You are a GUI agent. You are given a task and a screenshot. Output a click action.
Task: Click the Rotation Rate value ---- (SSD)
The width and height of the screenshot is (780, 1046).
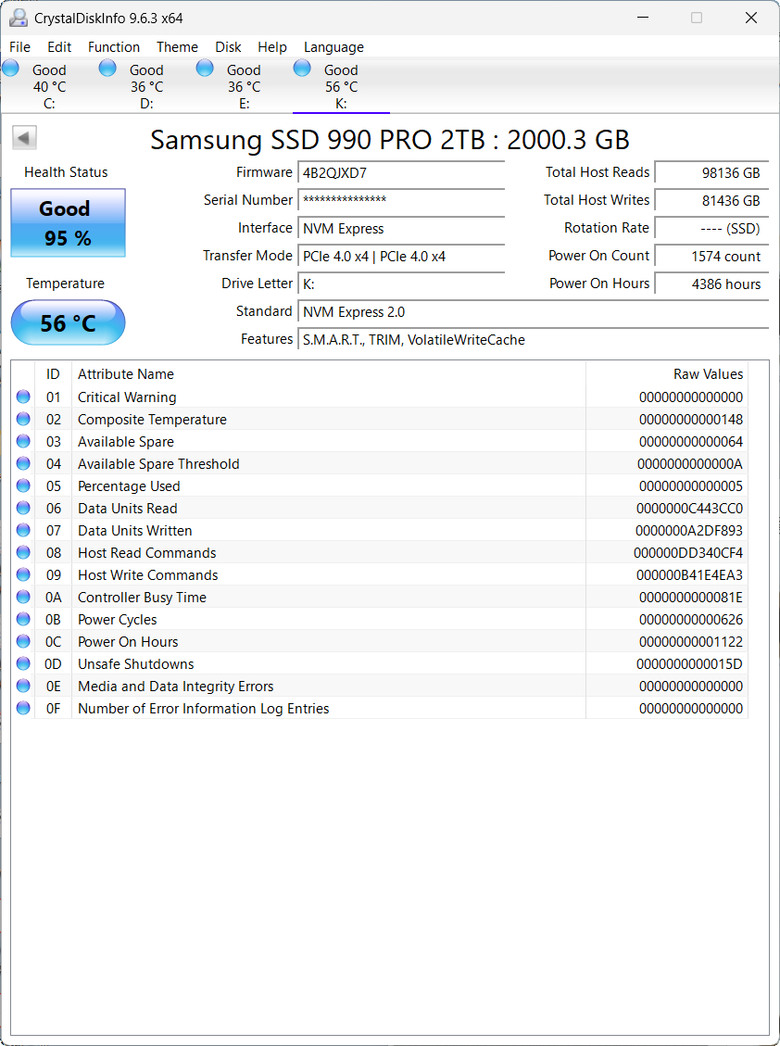(x=712, y=228)
